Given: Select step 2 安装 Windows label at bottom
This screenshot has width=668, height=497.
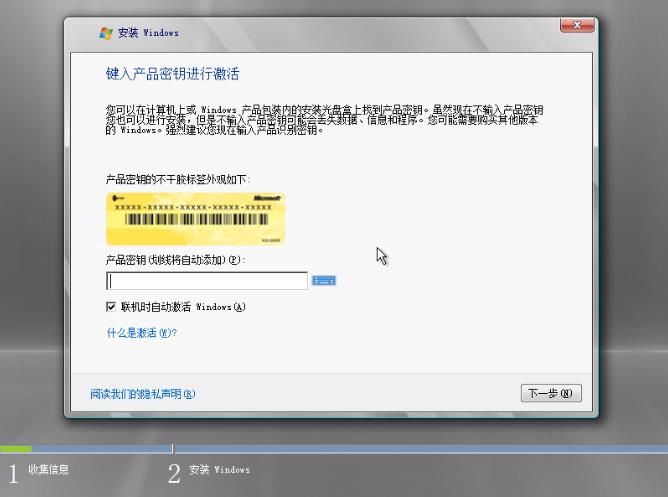Looking at the screenshot, I should pyautogui.click(x=217, y=469).
